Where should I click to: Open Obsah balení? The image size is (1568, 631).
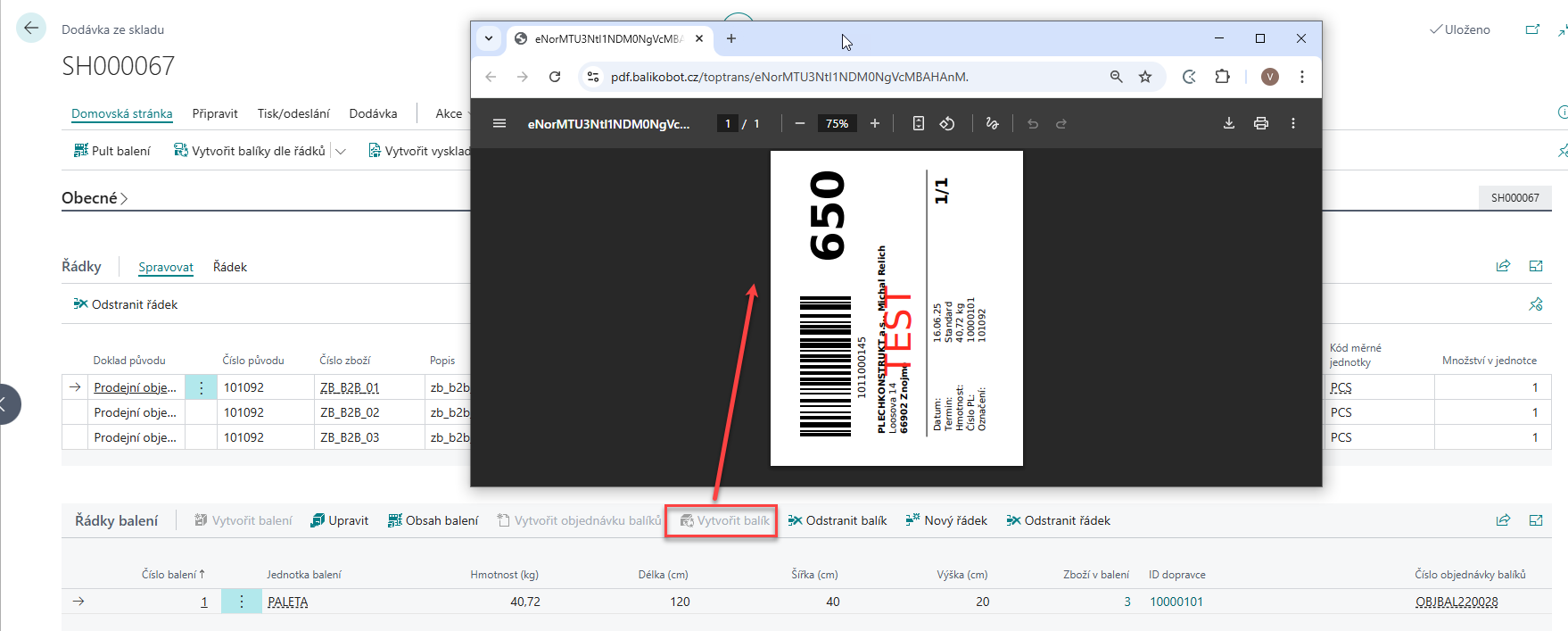point(433,520)
